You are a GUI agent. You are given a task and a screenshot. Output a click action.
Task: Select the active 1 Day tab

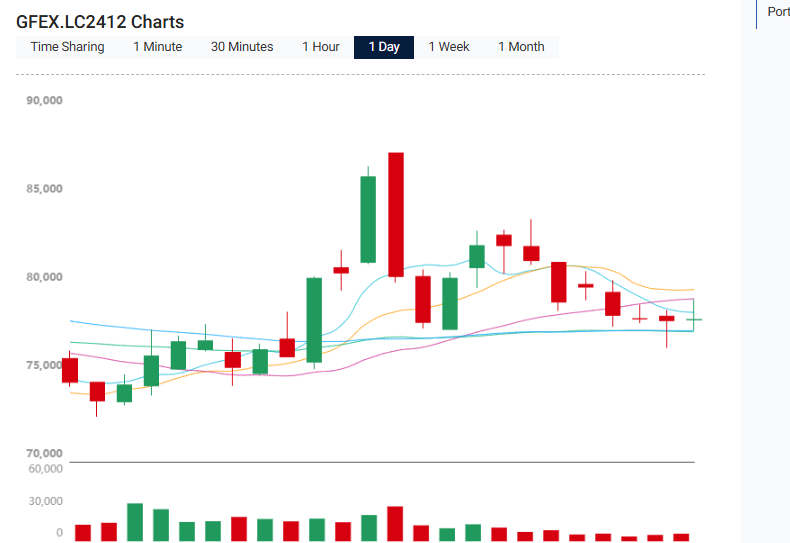pos(384,47)
